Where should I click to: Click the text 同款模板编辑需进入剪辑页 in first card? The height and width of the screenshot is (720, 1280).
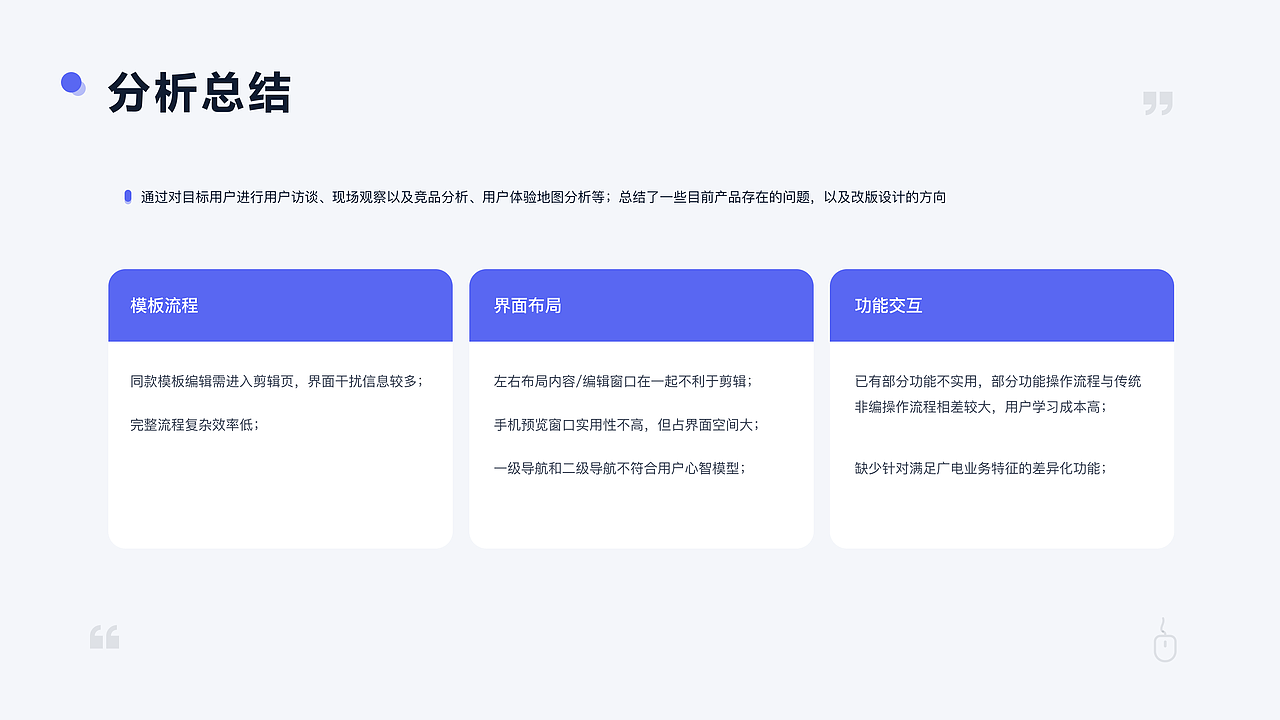(280, 381)
